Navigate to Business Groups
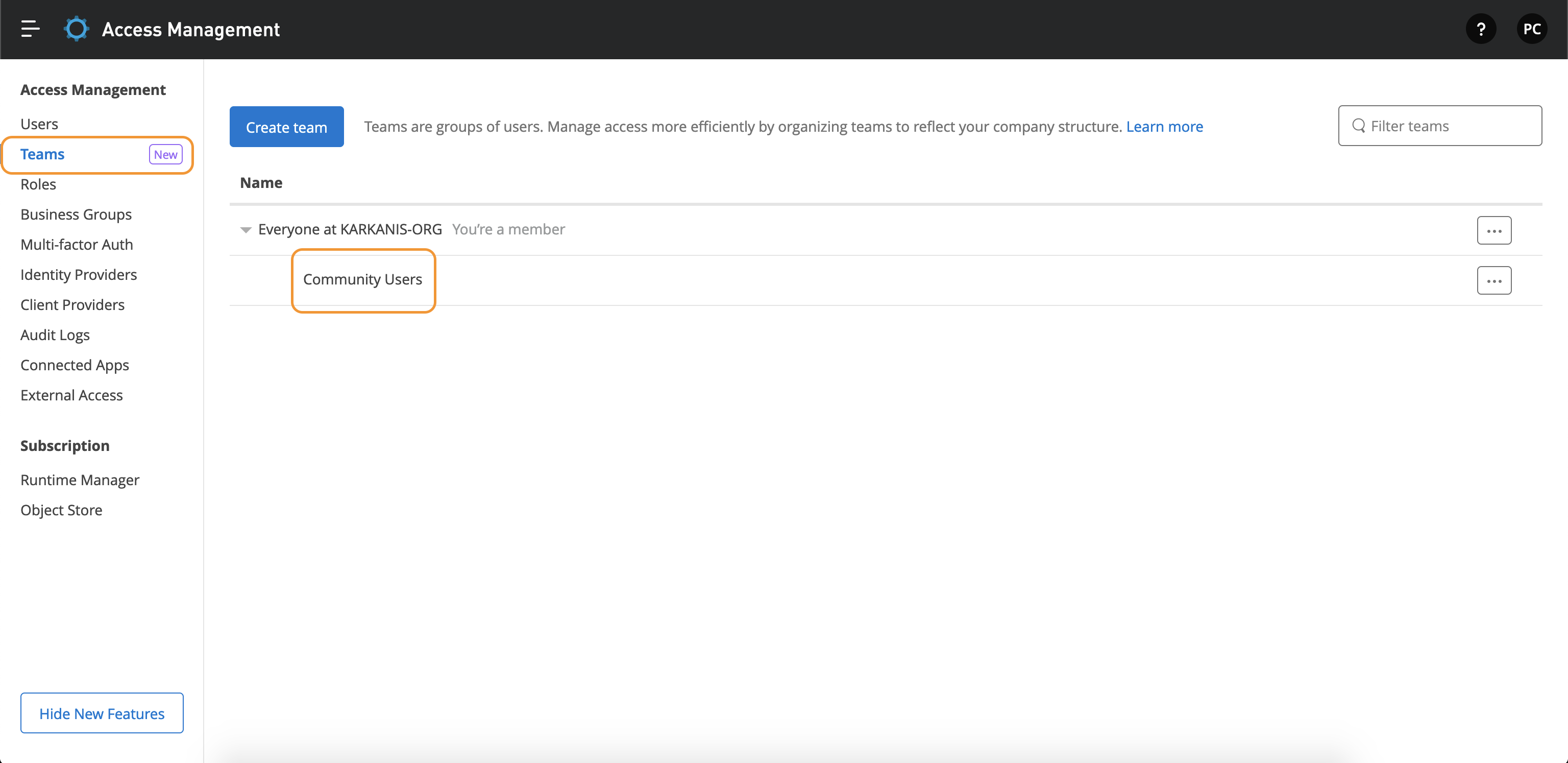Screen dimensions: 1568x763 coord(76,214)
